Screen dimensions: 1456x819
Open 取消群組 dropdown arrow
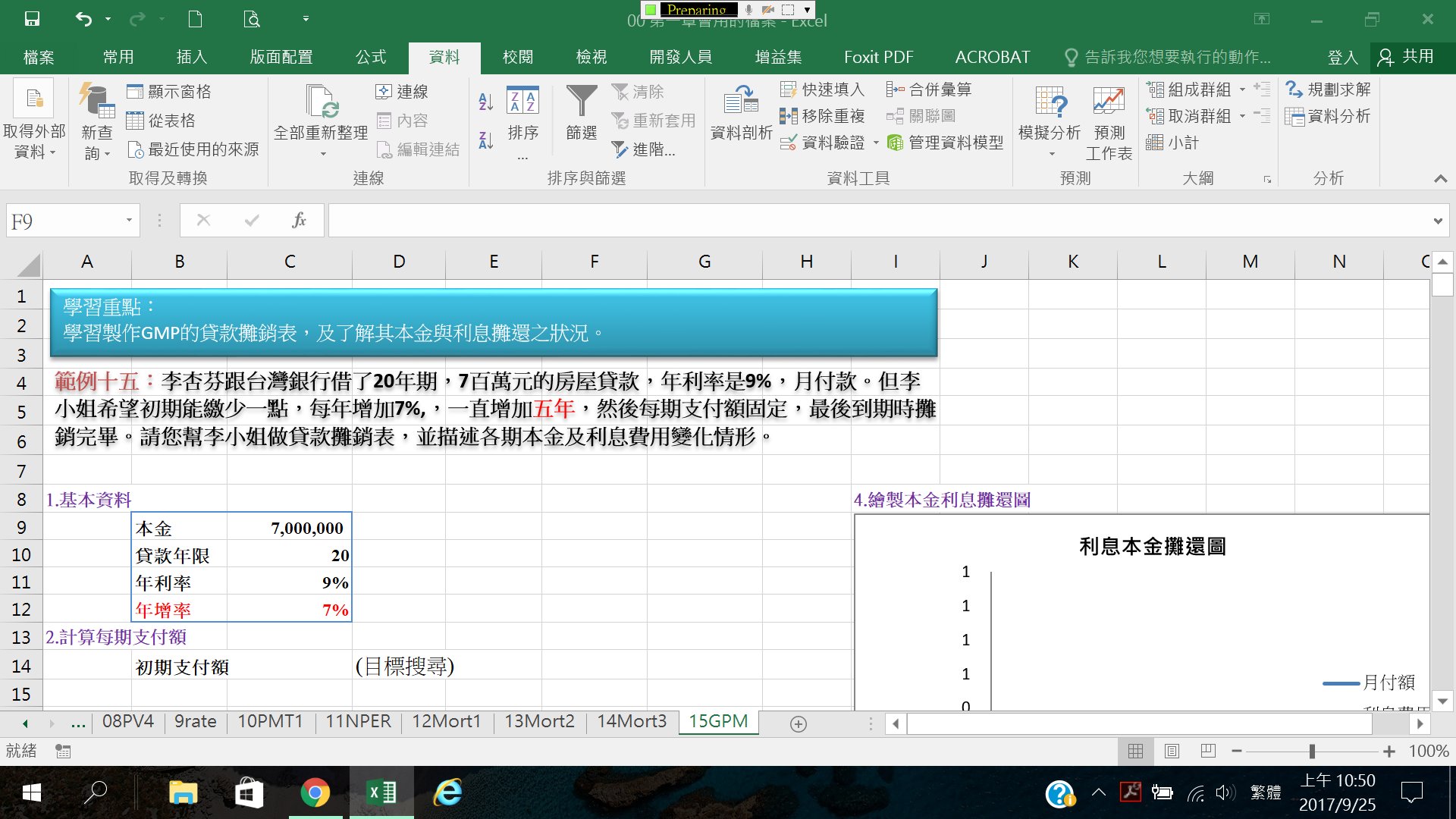[1242, 117]
